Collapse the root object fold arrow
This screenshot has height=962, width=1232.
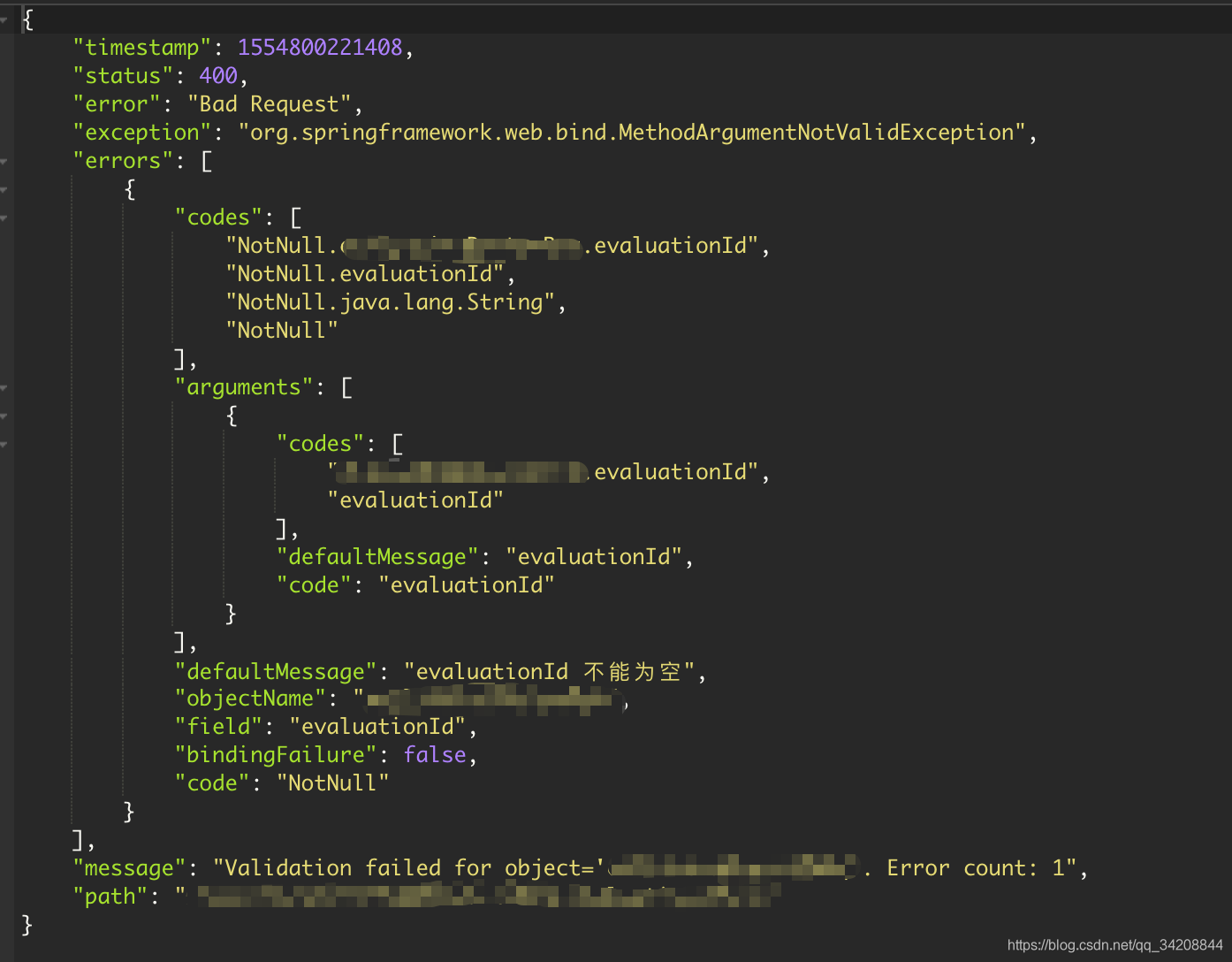[x=4, y=19]
